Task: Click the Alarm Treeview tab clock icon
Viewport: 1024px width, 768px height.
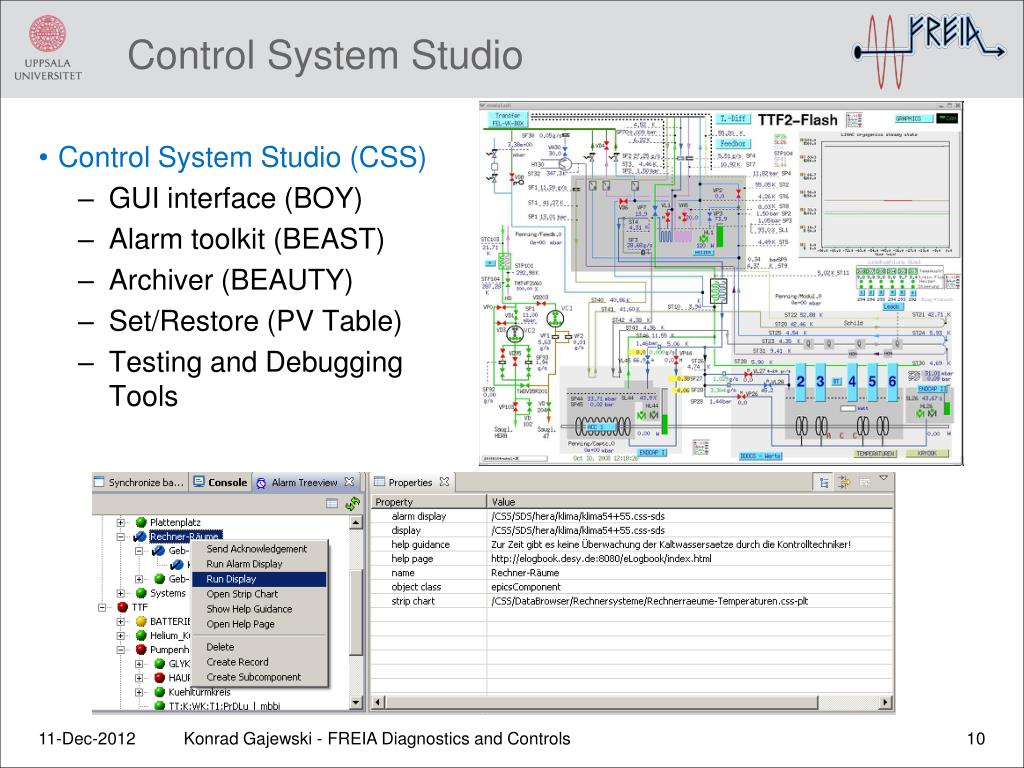Action: click(261, 483)
